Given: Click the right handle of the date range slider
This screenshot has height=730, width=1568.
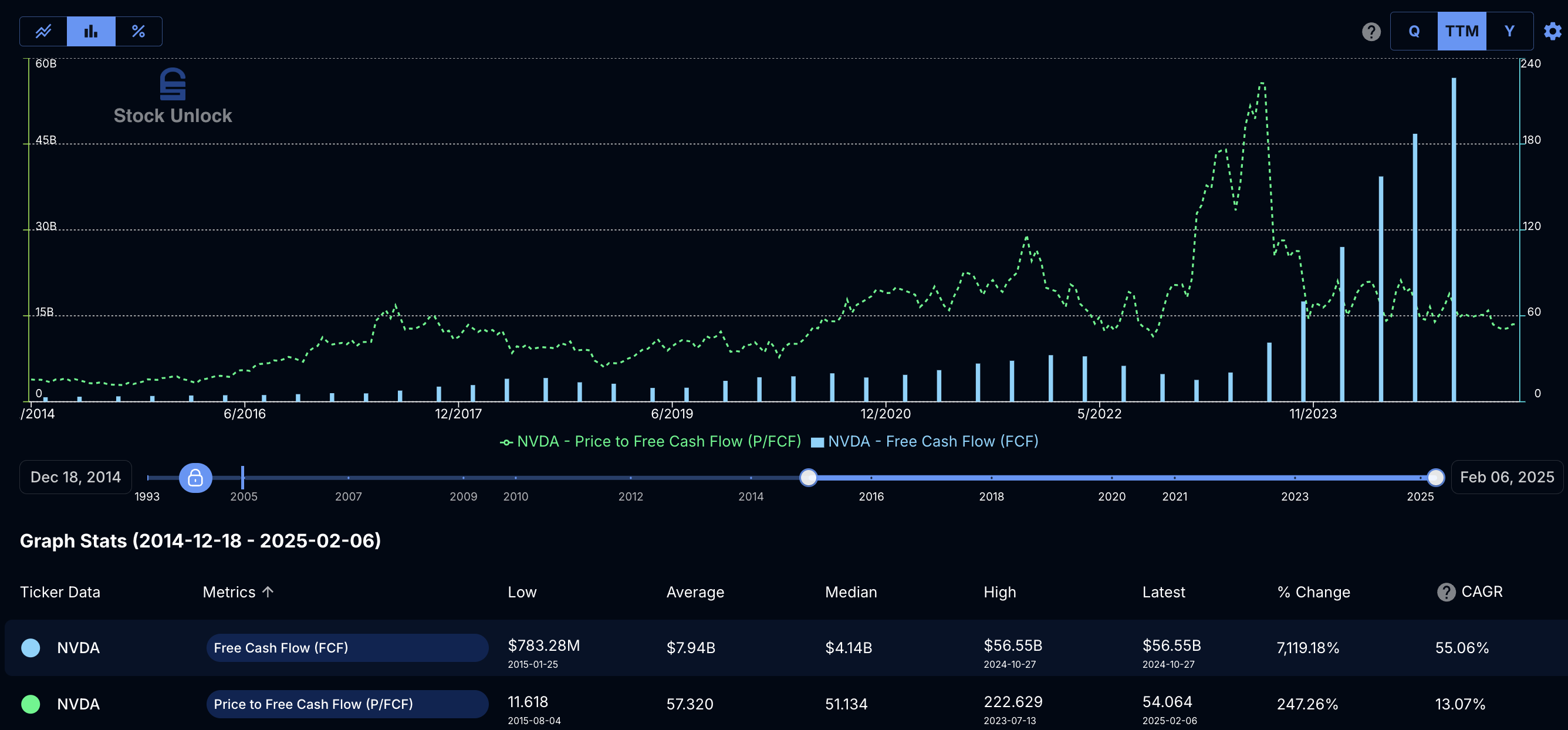Looking at the screenshot, I should [x=1435, y=478].
